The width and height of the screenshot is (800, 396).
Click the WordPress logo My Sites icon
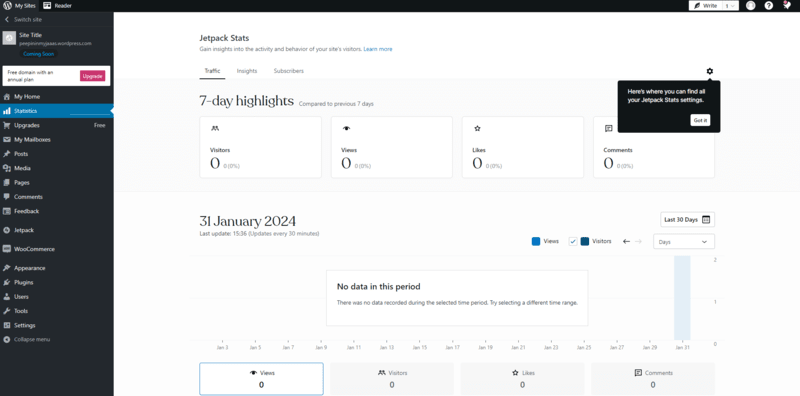7,6
